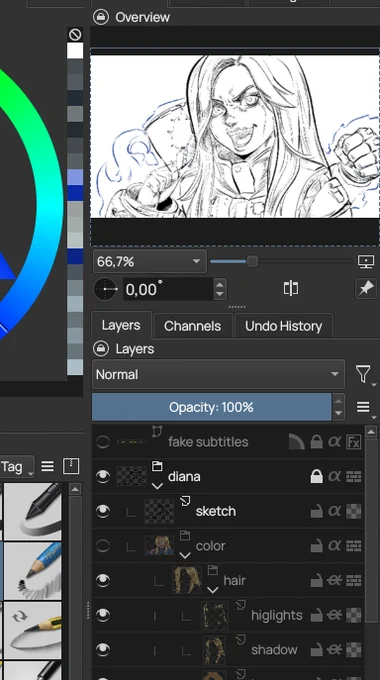Viewport: 380px width, 680px height.
Task: Toggle inherit alpha on the hair layer
Action: click(x=334, y=580)
